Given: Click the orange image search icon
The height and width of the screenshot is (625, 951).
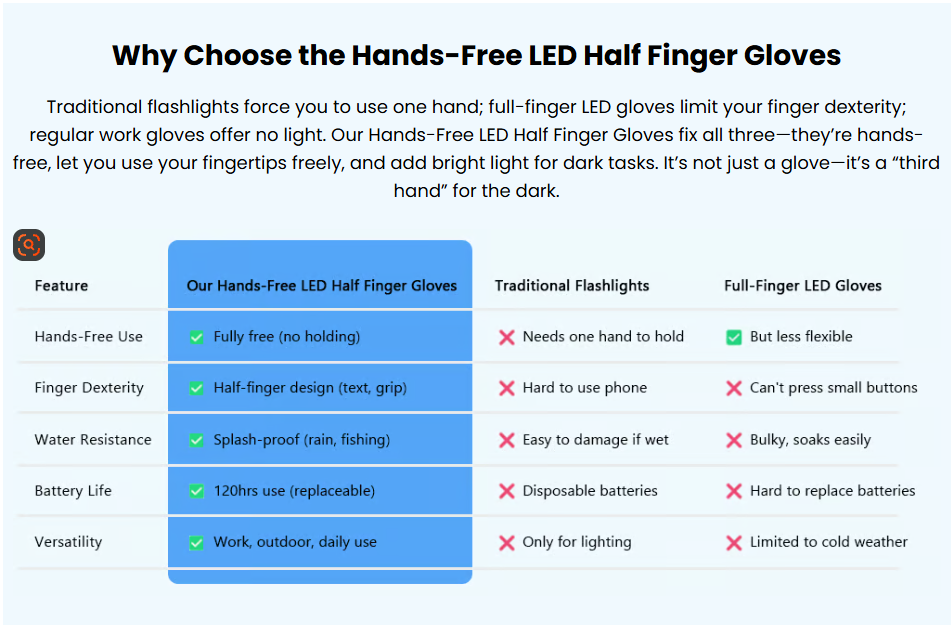Looking at the screenshot, I should click(29, 245).
